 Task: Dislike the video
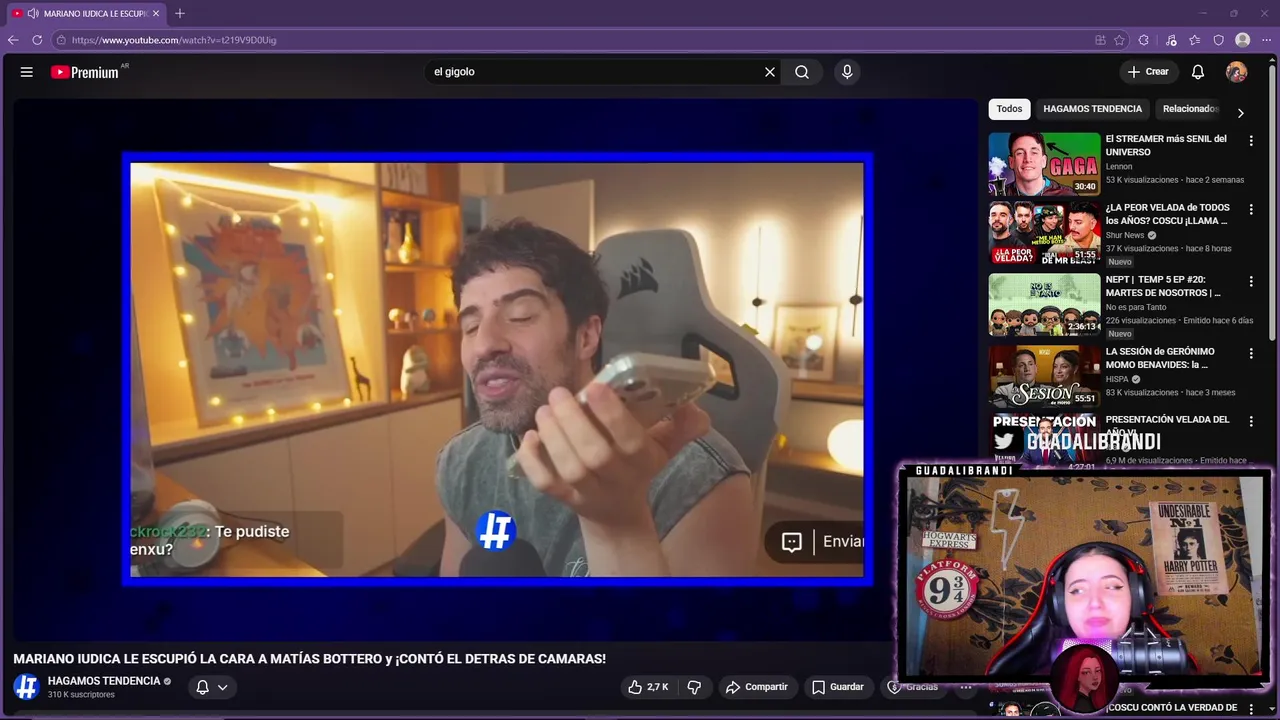pos(694,687)
